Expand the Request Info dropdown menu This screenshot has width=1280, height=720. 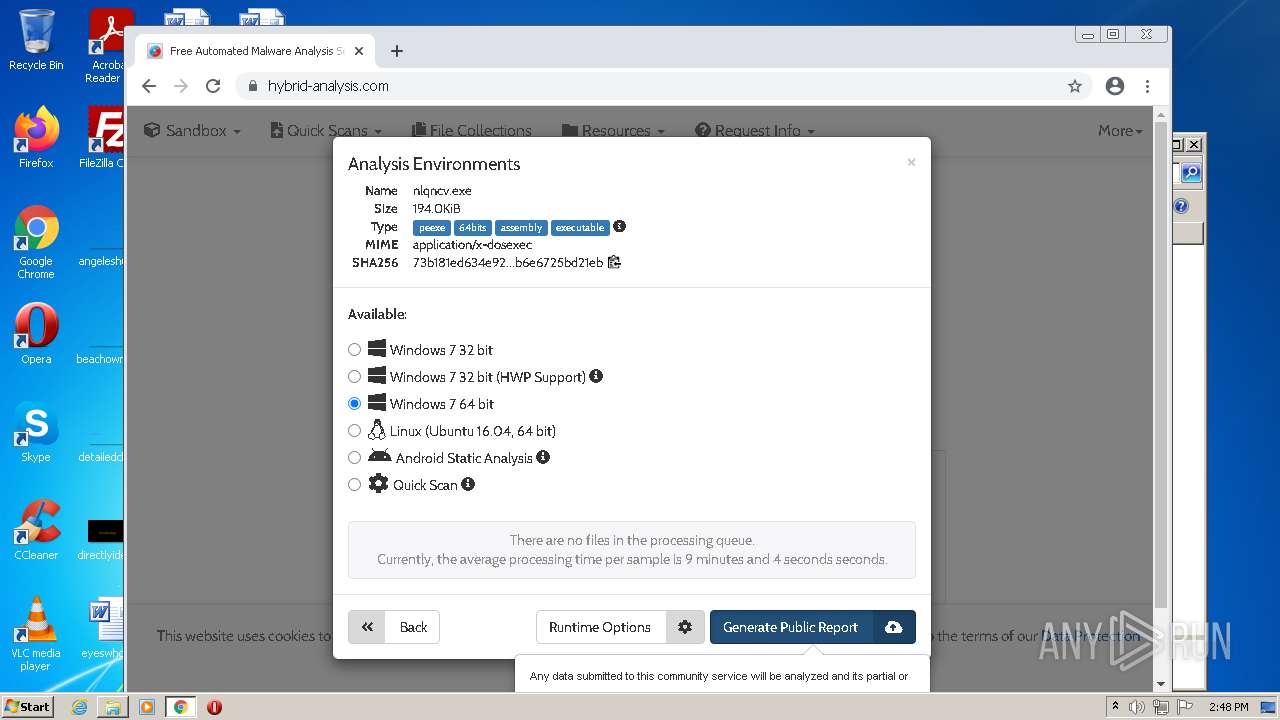click(755, 131)
